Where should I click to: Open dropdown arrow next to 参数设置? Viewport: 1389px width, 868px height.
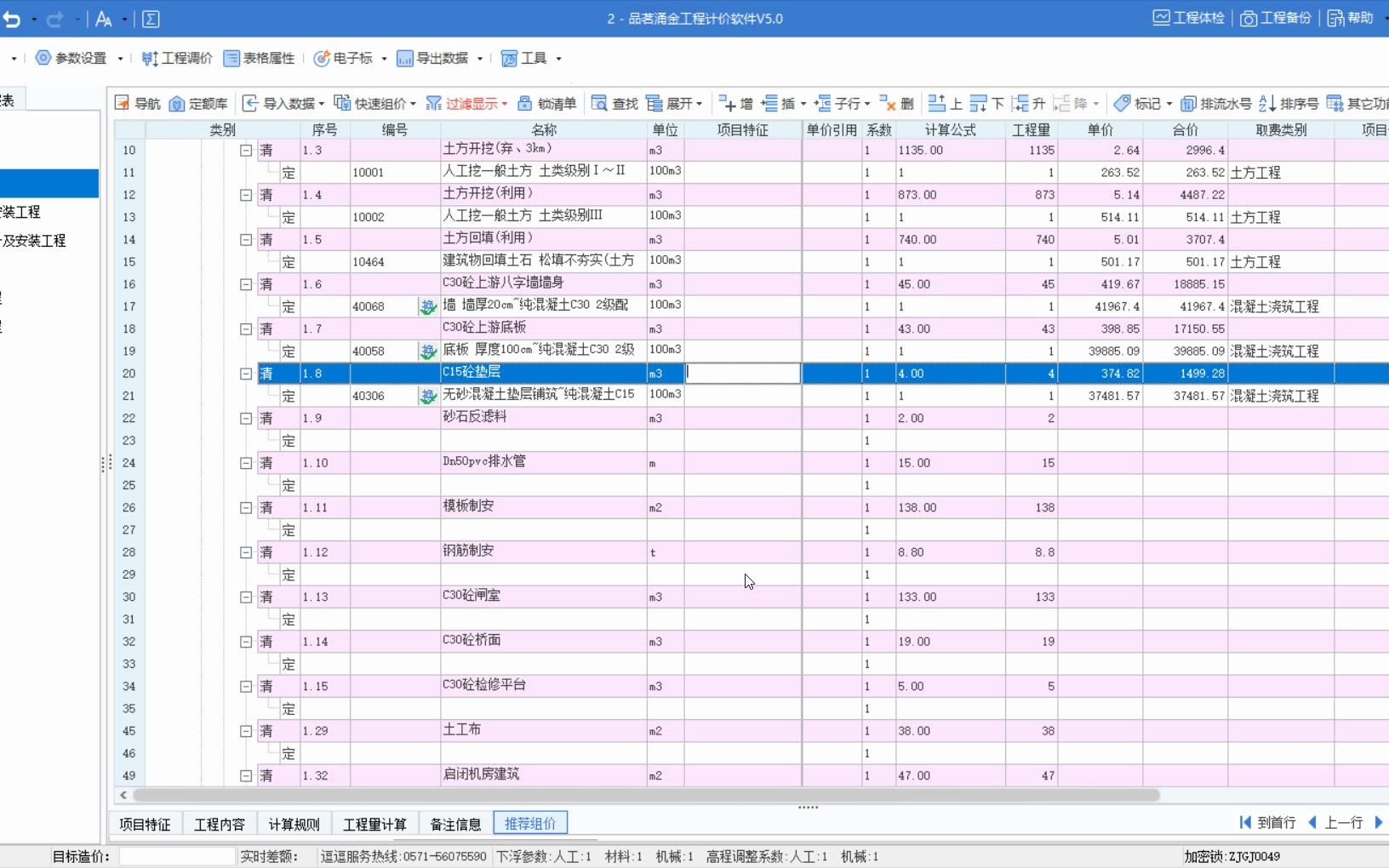click(120, 59)
